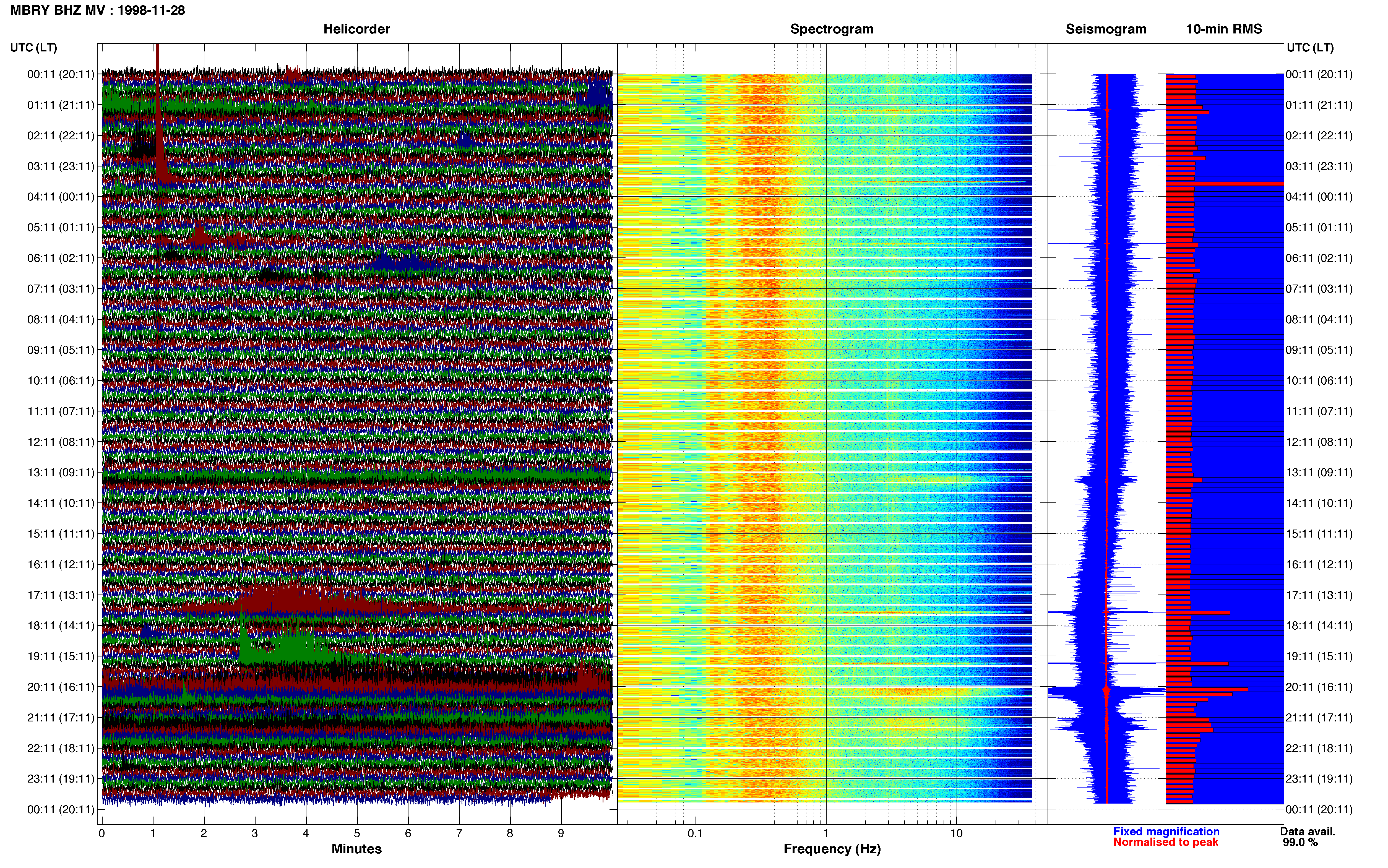Click the green high-amplitude trace at 13:11
1388x868 pixels.
(356, 476)
